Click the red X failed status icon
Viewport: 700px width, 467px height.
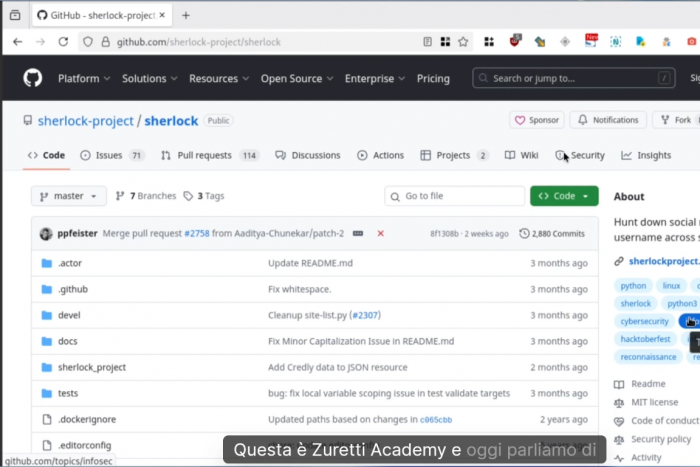point(380,234)
